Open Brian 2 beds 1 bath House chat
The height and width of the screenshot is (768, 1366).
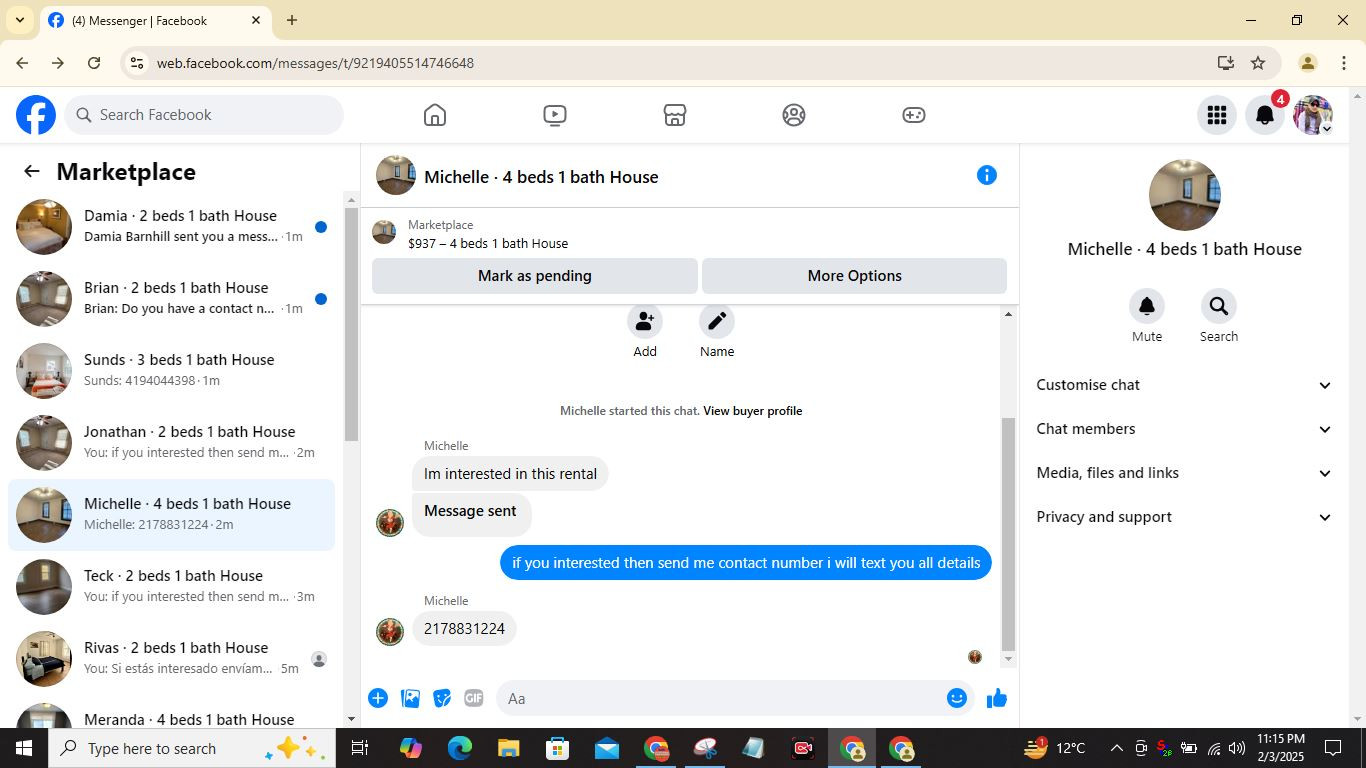pyautogui.click(x=172, y=299)
